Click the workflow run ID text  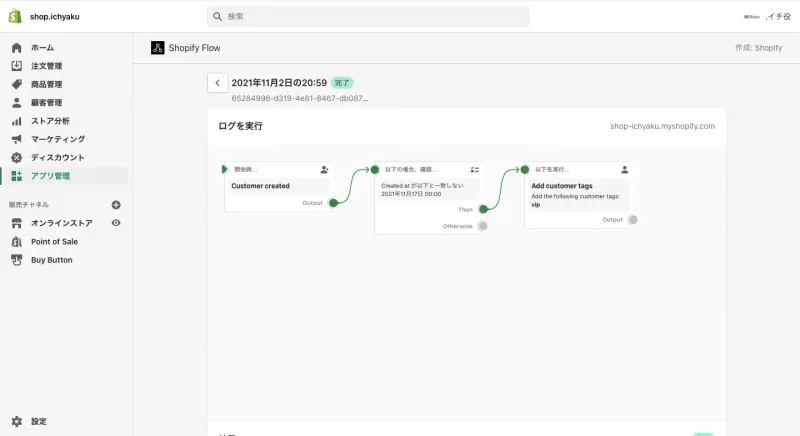click(x=299, y=98)
